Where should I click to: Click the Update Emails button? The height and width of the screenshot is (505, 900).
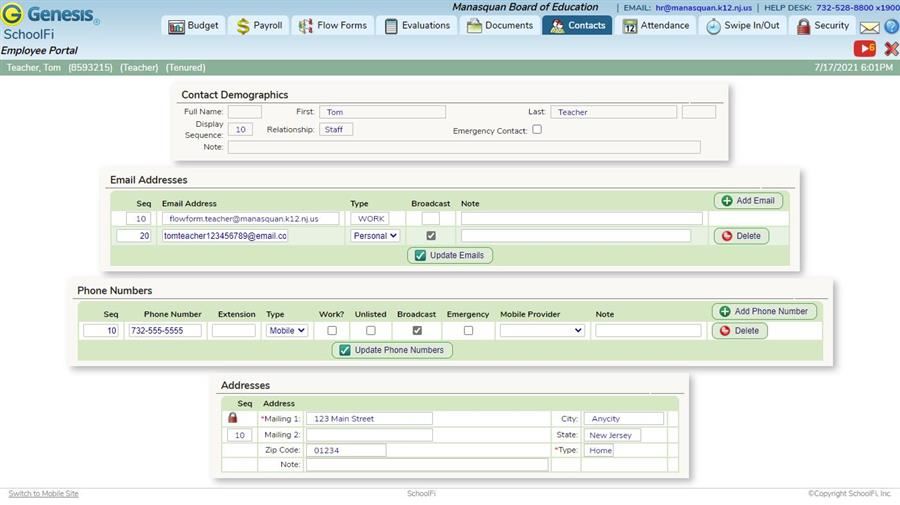click(450, 255)
